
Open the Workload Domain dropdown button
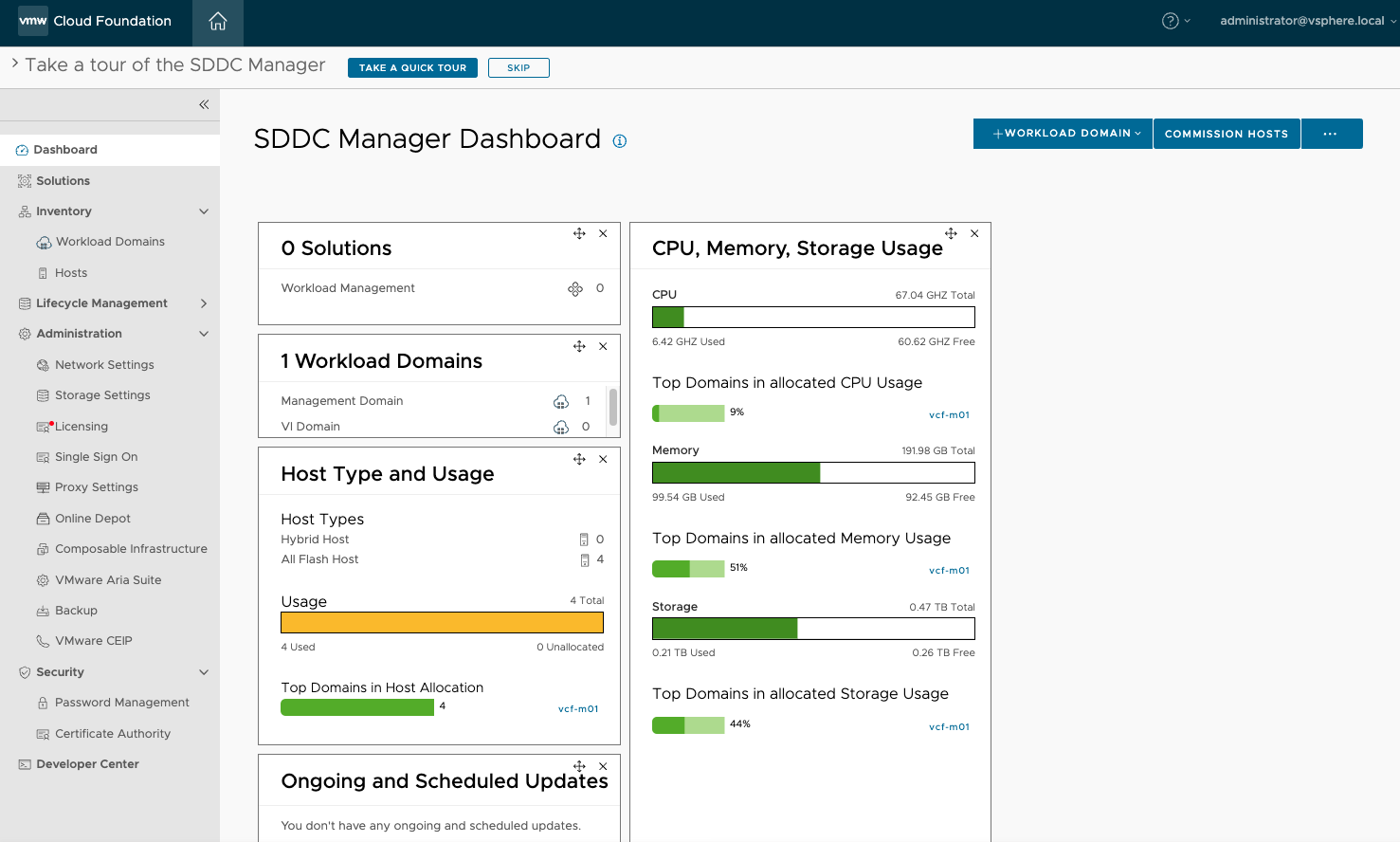tap(1063, 134)
